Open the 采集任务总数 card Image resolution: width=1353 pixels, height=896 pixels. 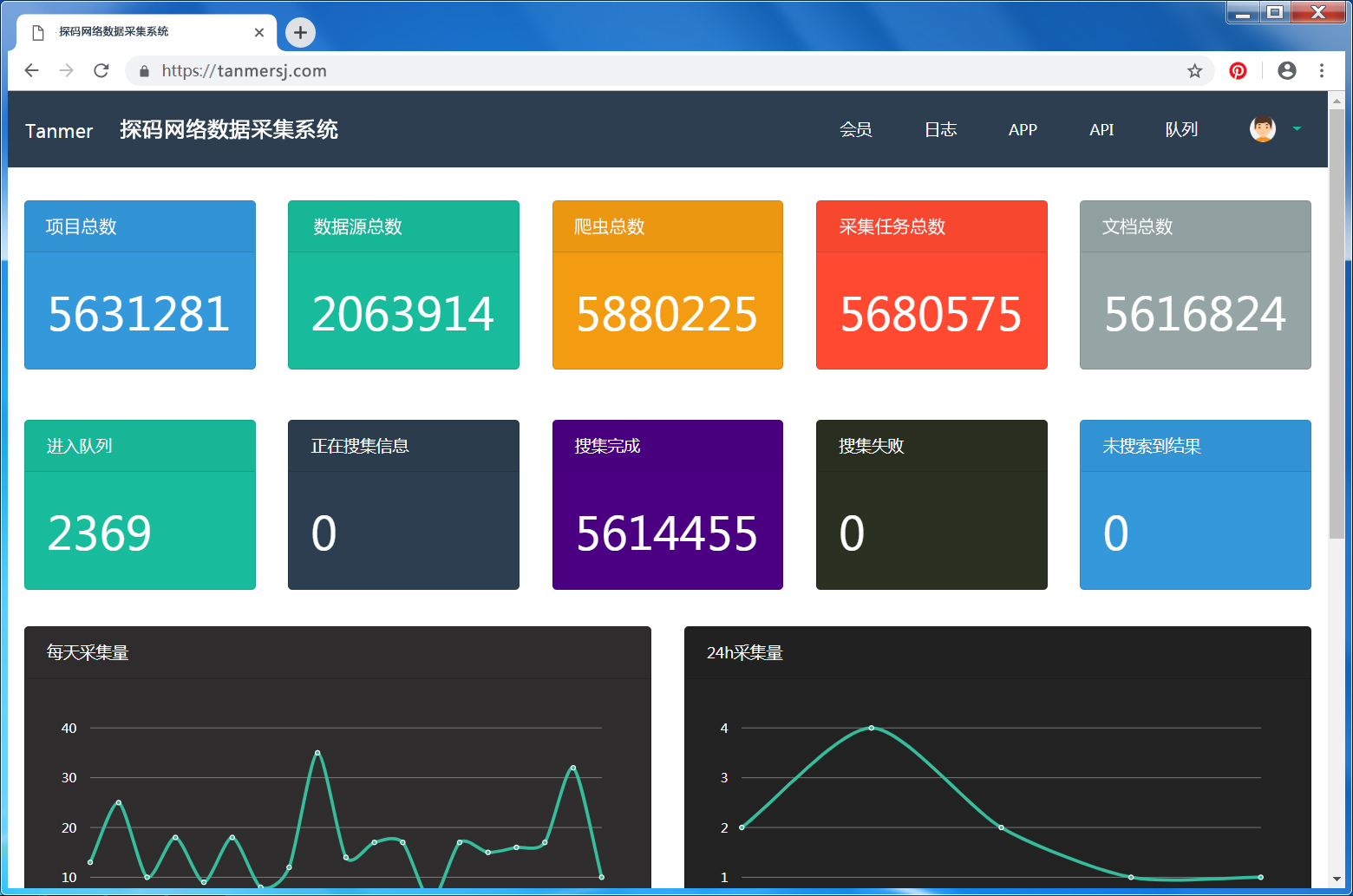(931, 284)
